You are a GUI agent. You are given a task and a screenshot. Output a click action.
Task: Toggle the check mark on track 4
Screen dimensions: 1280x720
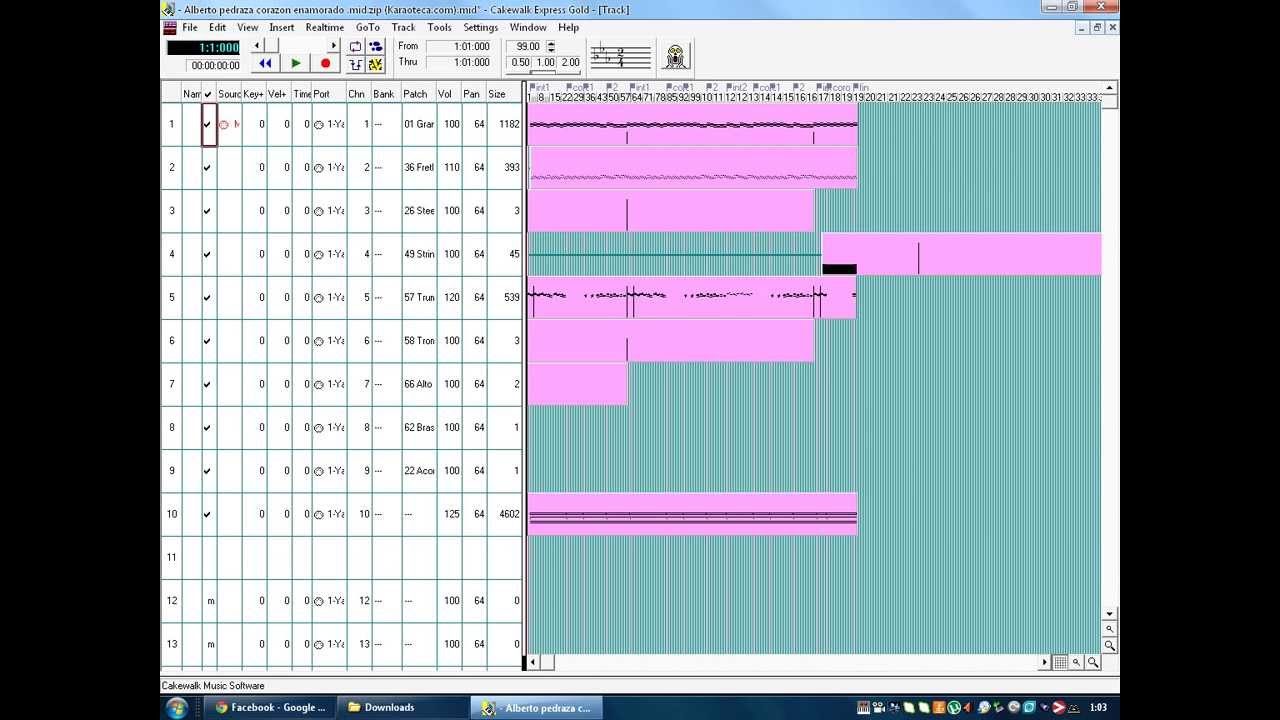click(x=208, y=254)
